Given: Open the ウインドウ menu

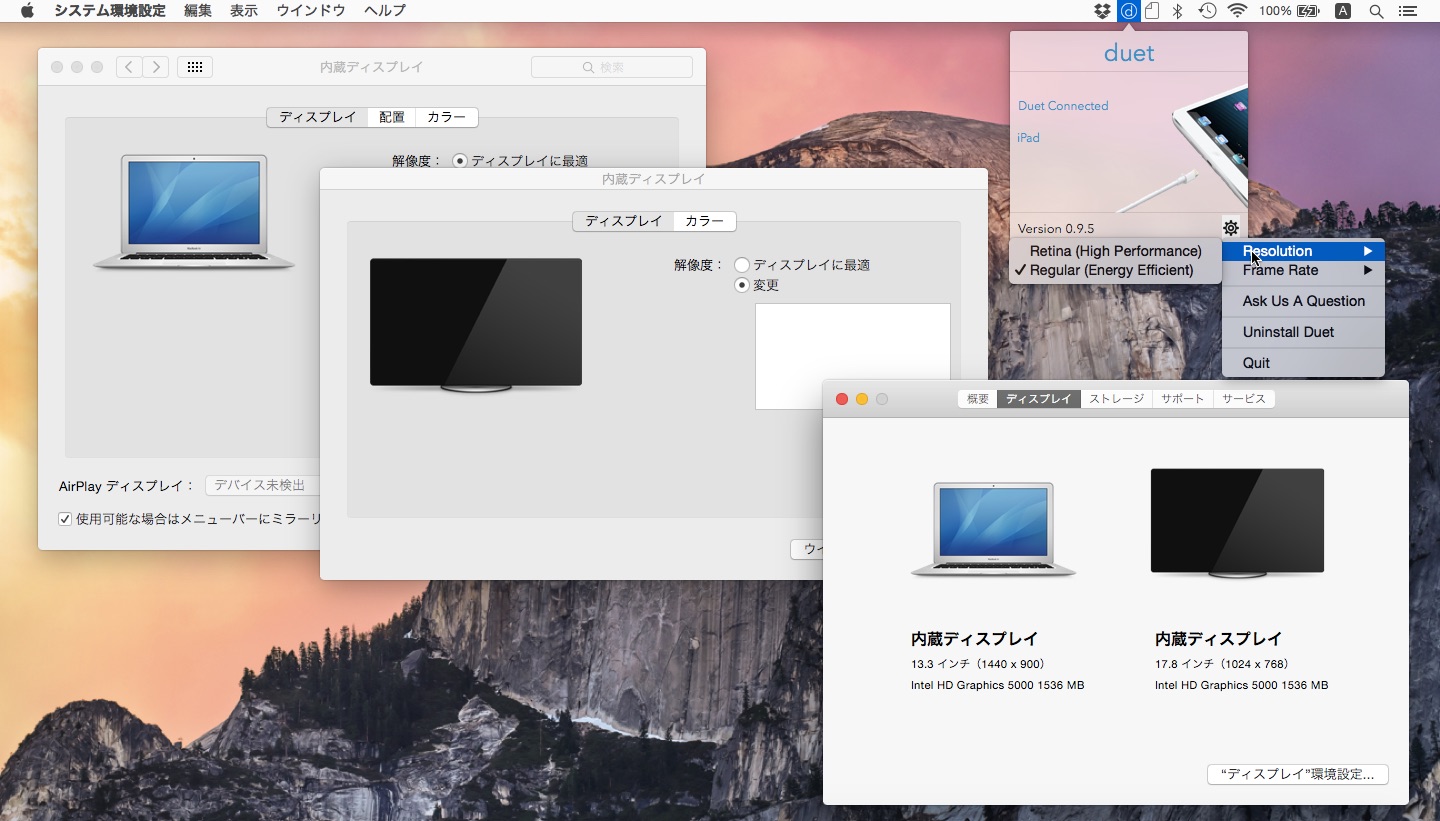Looking at the screenshot, I should pyautogui.click(x=311, y=11).
